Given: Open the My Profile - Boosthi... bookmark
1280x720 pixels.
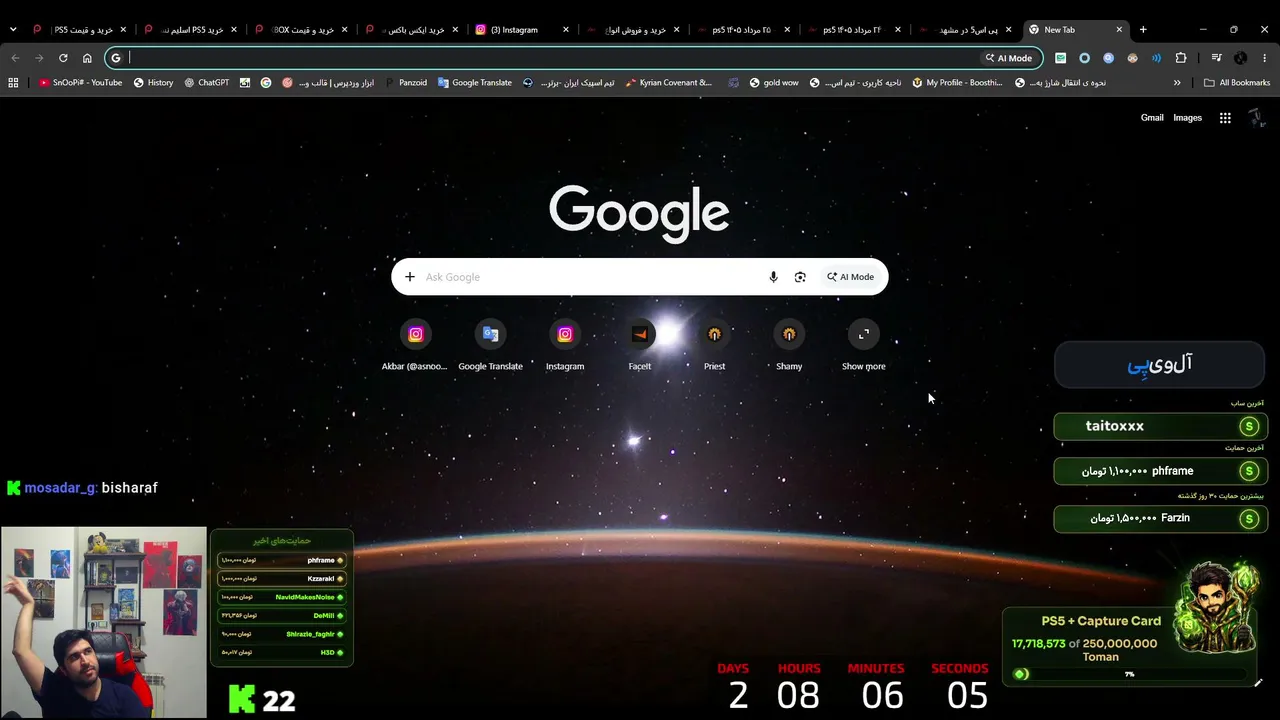Looking at the screenshot, I should pyautogui.click(x=957, y=83).
